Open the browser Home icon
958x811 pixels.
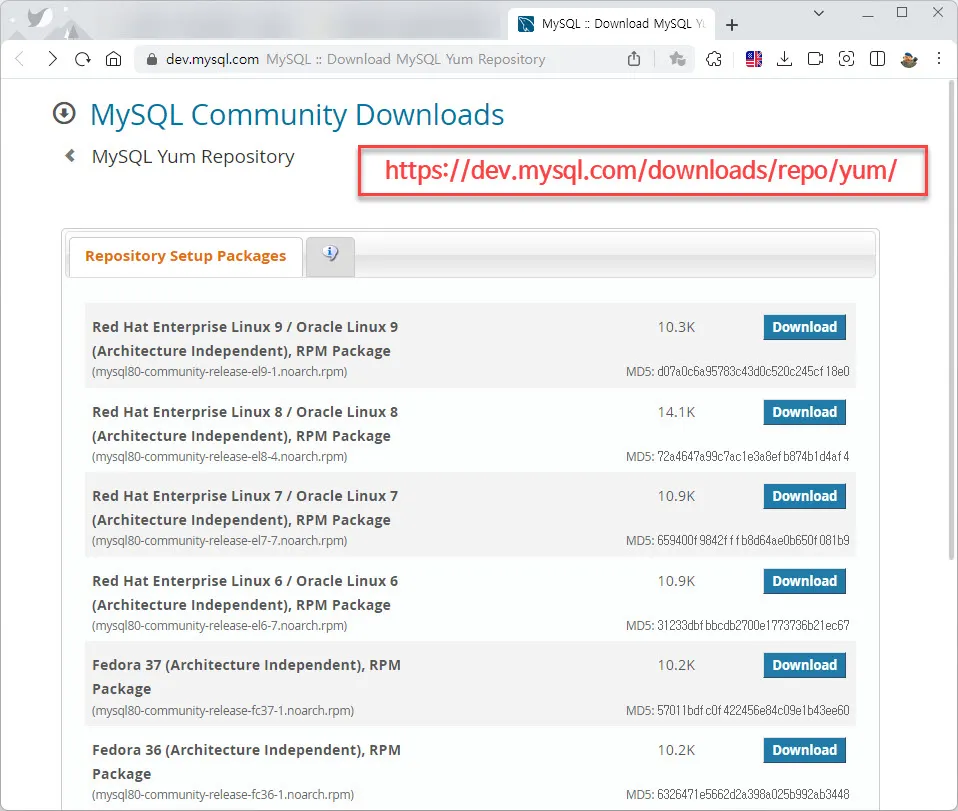tap(114, 59)
